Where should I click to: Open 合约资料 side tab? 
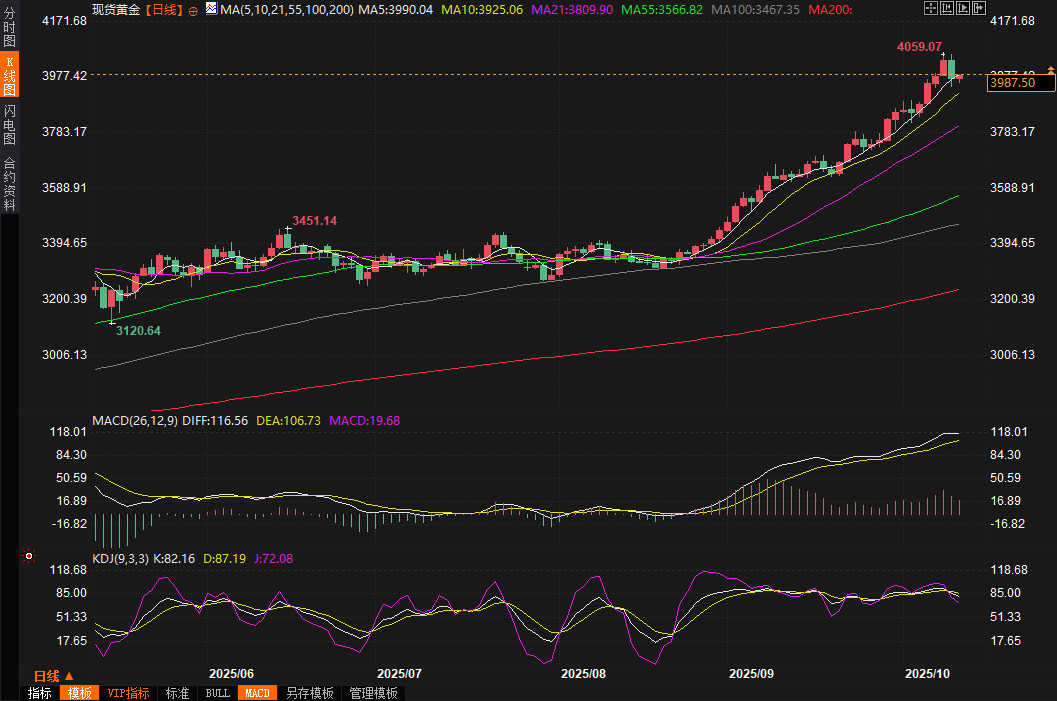[x=9, y=184]
